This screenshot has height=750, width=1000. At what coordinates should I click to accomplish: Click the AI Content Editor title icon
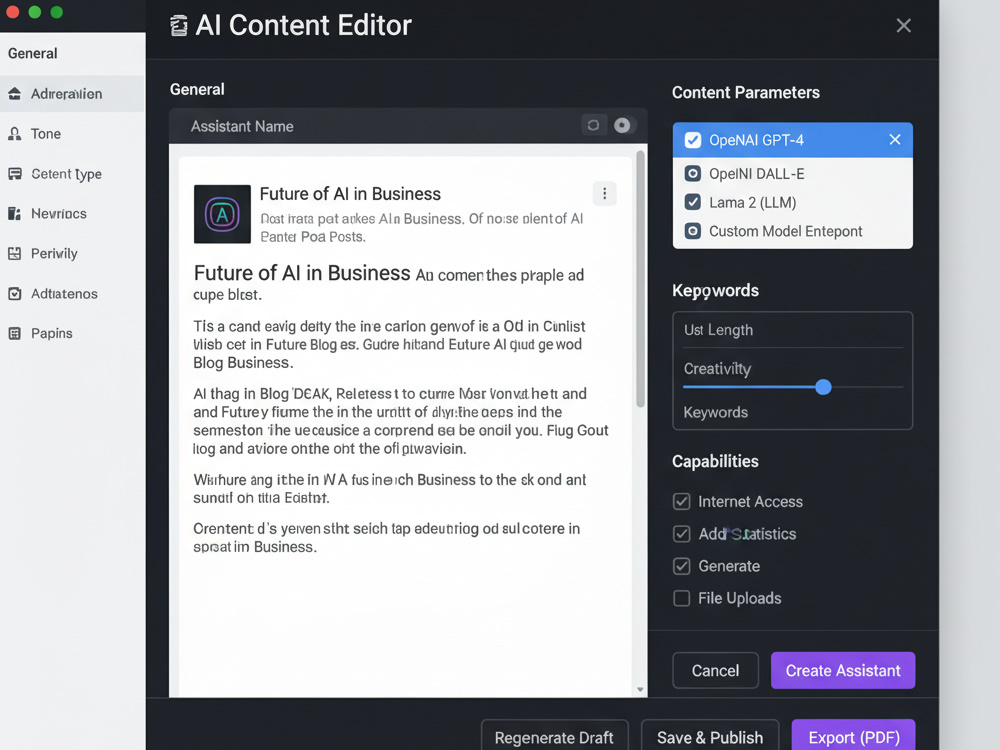coord(179,26)
